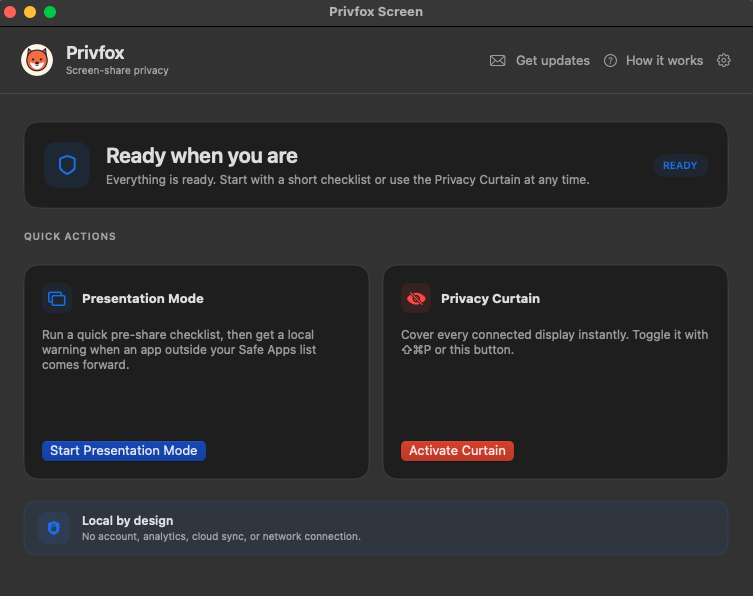Viewport: 753px width, 596px height.
Task: Close the Privfox Screen window
Action: coord(10,12)
